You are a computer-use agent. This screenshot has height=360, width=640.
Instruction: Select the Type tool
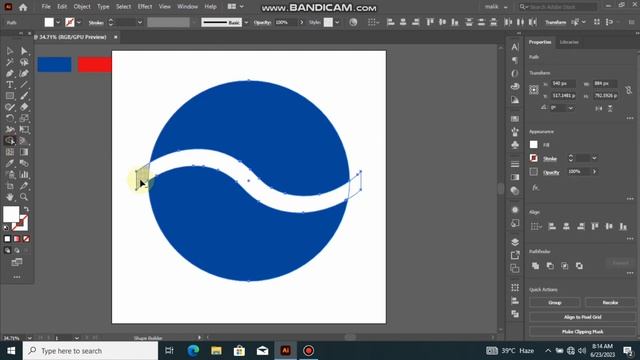[x=10, y=85]
